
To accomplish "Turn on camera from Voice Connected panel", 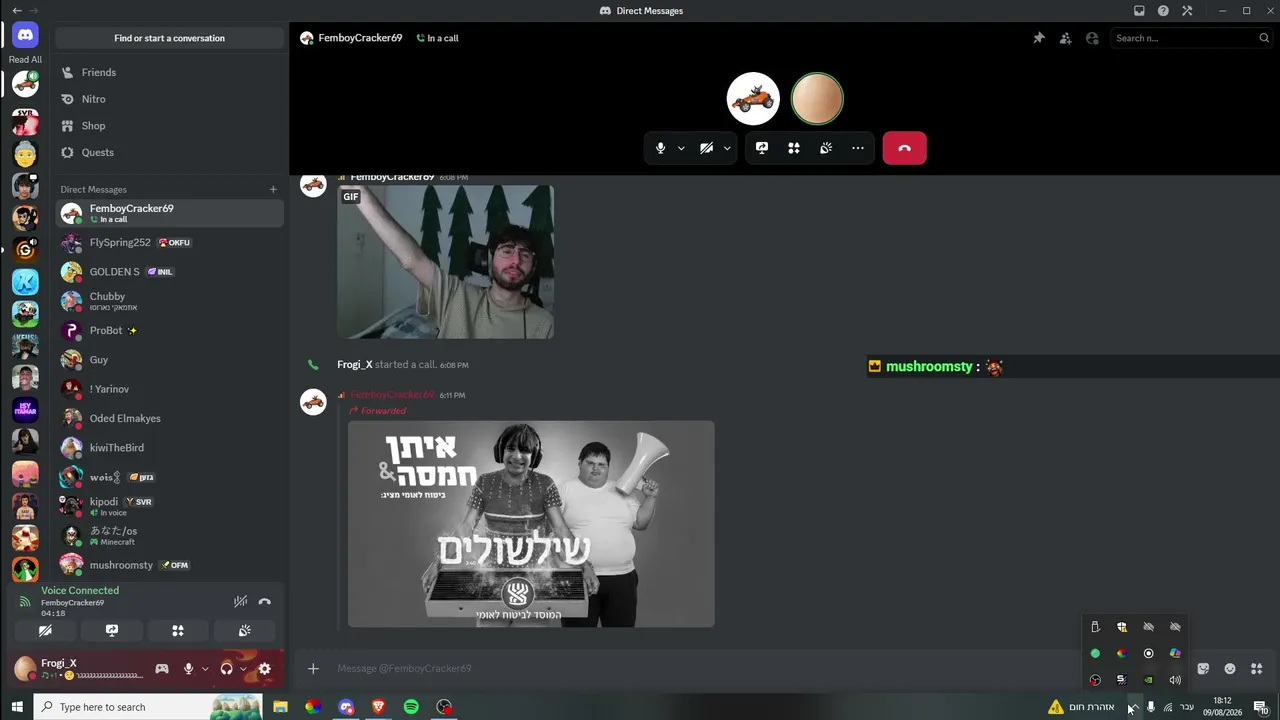I will tap(45, 631).
